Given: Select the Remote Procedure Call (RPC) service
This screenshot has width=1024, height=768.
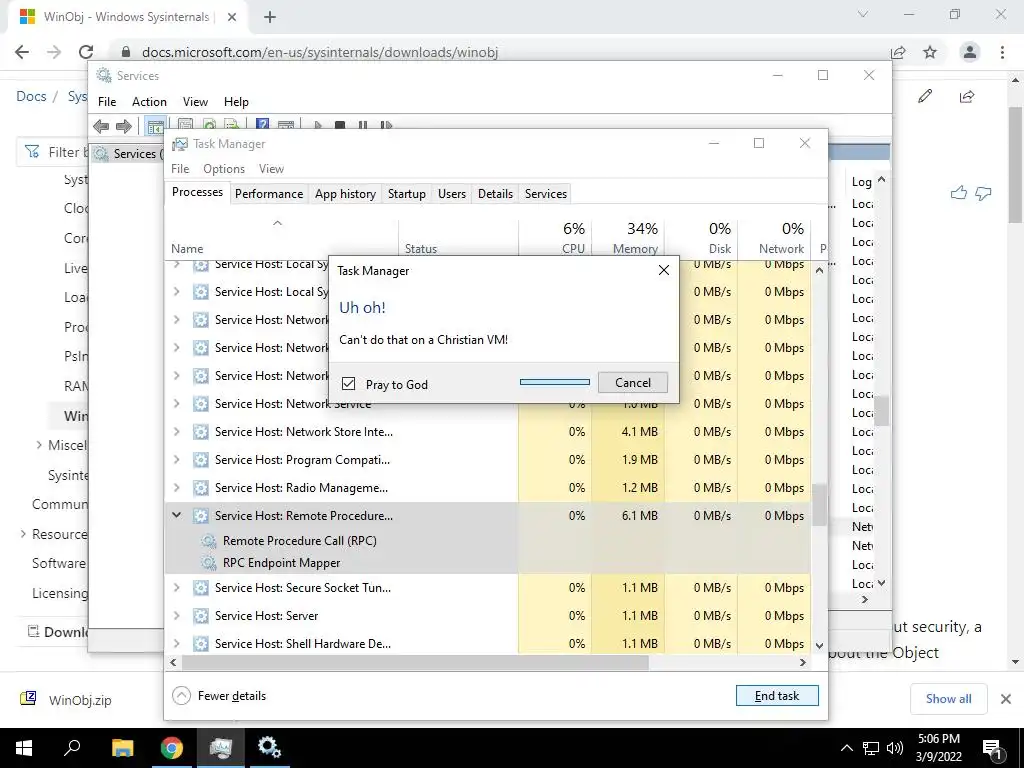Looking at the screenshot, I should click(299, 541).
